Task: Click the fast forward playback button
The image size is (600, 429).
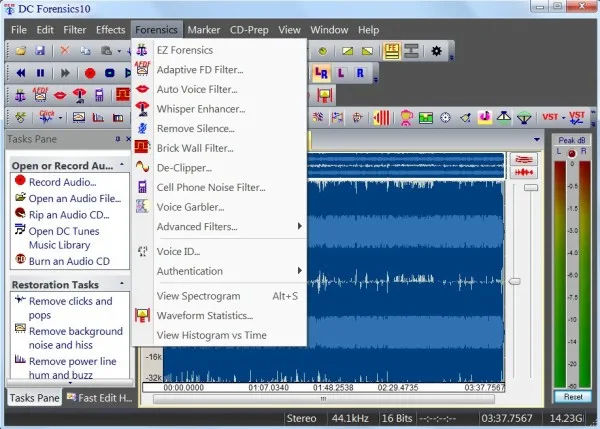Action: click(65, 73)
